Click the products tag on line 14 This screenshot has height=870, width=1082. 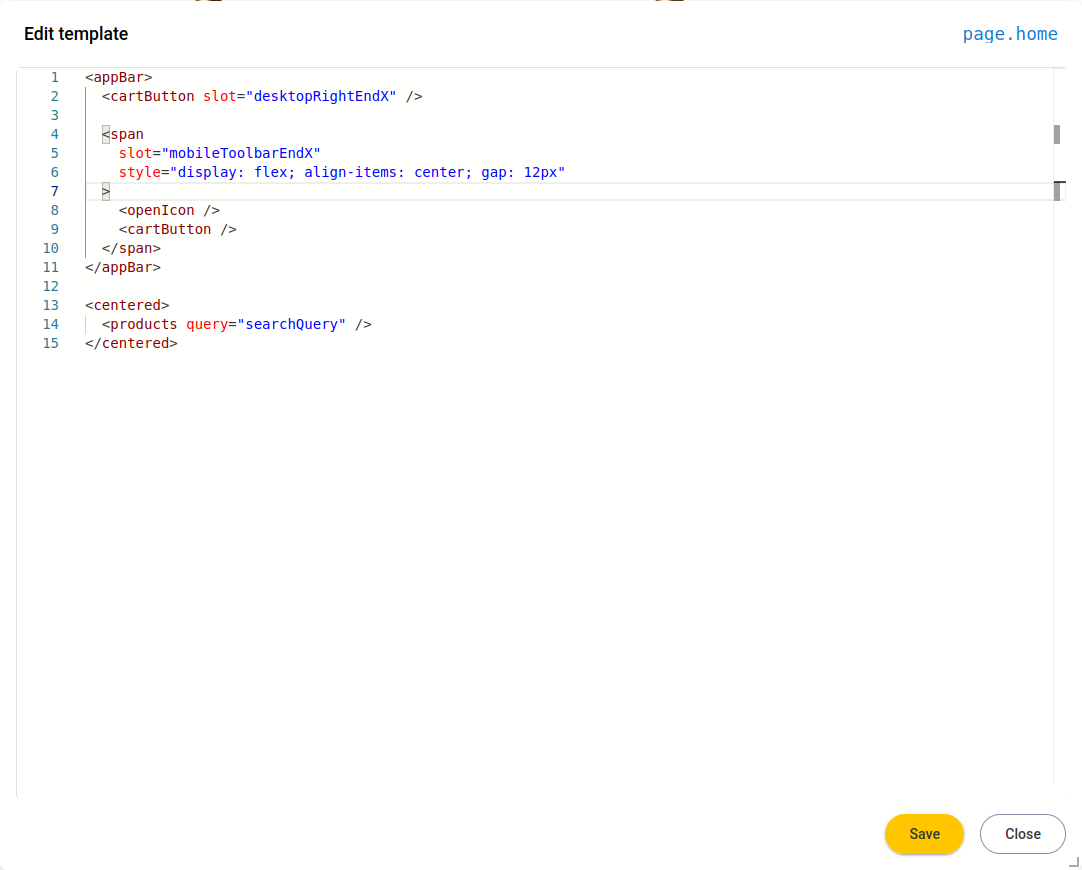pos(143,324)
